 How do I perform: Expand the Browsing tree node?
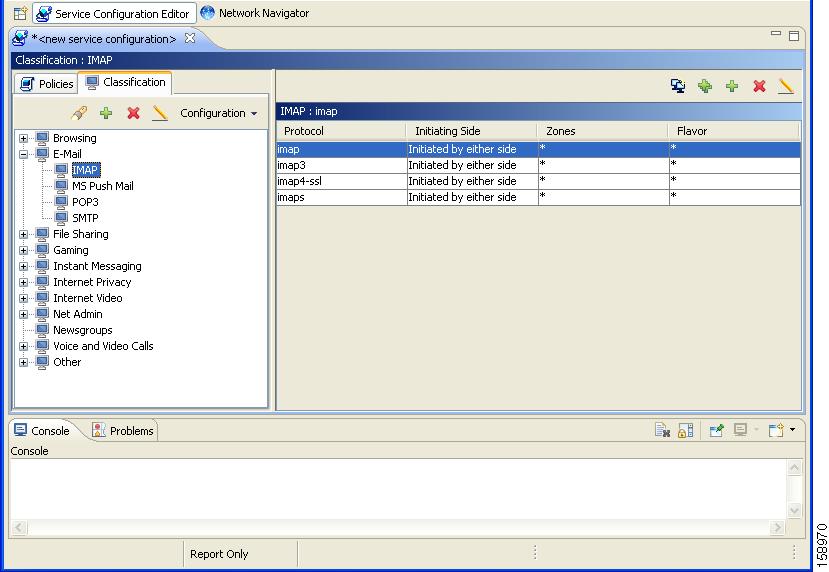pyautogui.click(x=24, y=139)
